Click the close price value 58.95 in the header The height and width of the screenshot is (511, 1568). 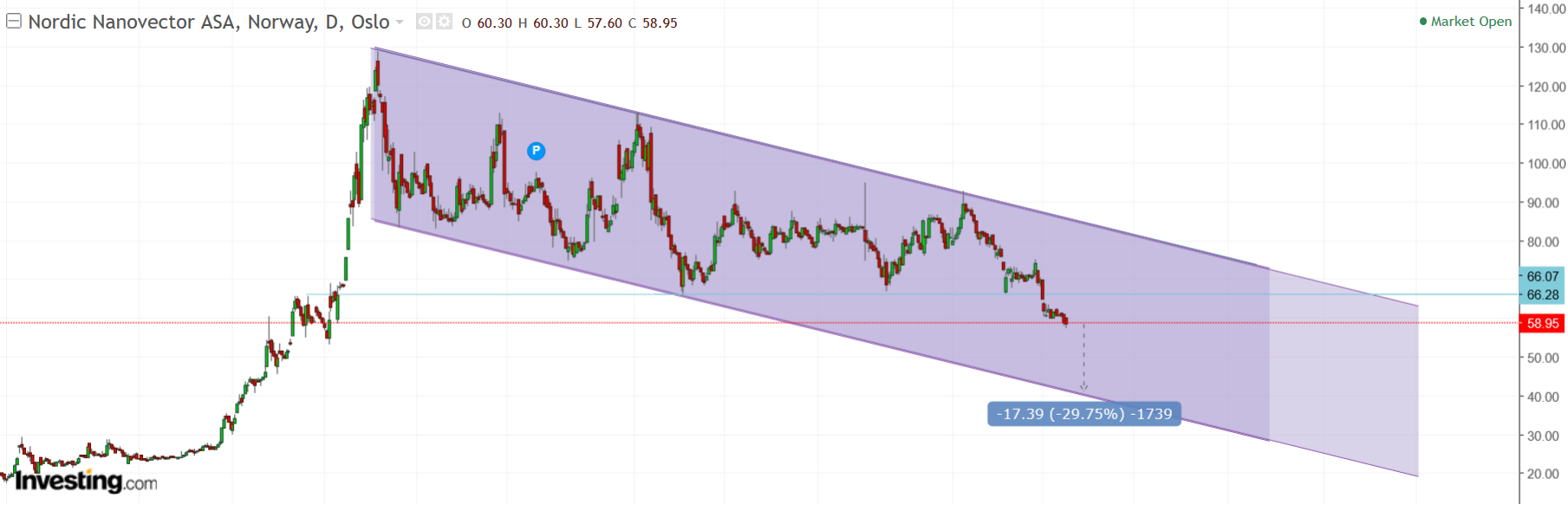pos(660,23)
